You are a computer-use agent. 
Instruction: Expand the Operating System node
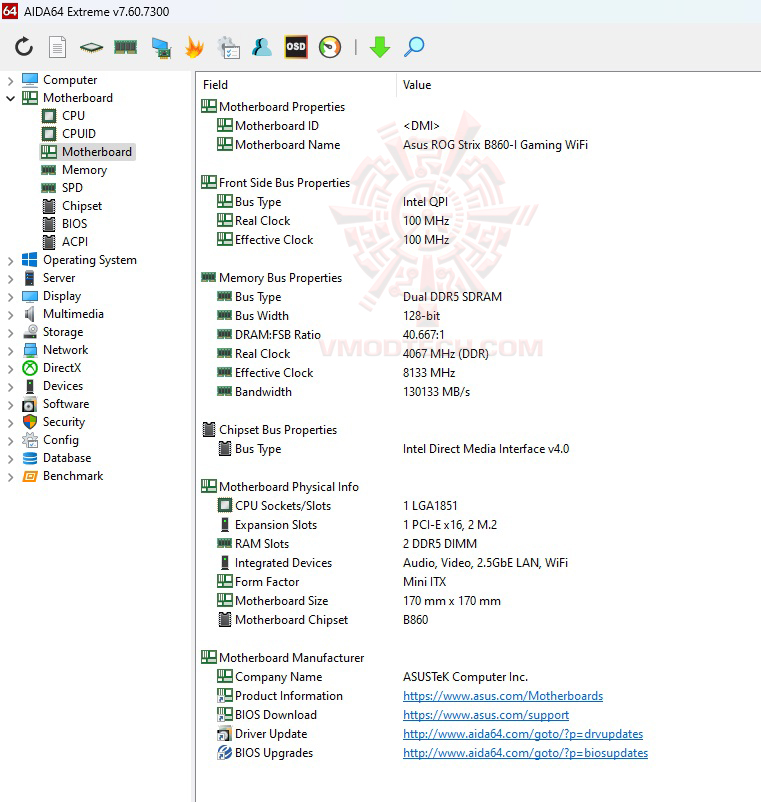(x=10, y=260)
